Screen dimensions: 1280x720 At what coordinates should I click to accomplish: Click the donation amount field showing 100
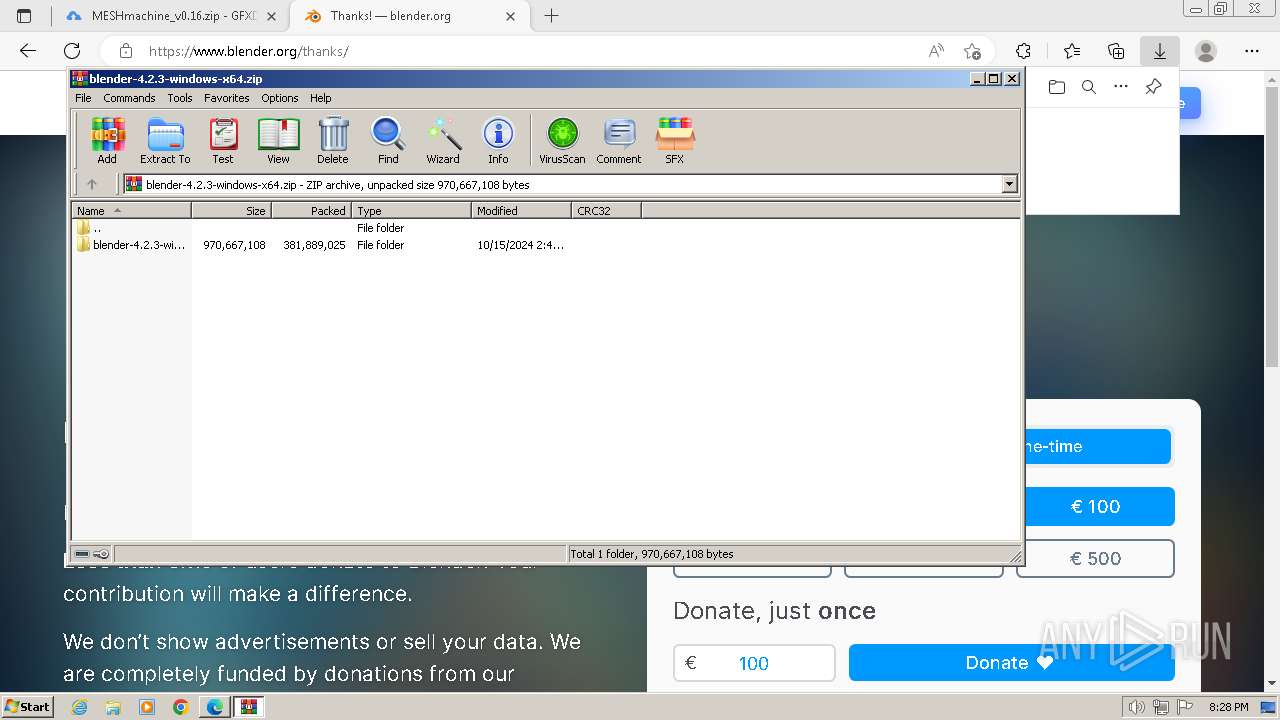click(754, 663)
